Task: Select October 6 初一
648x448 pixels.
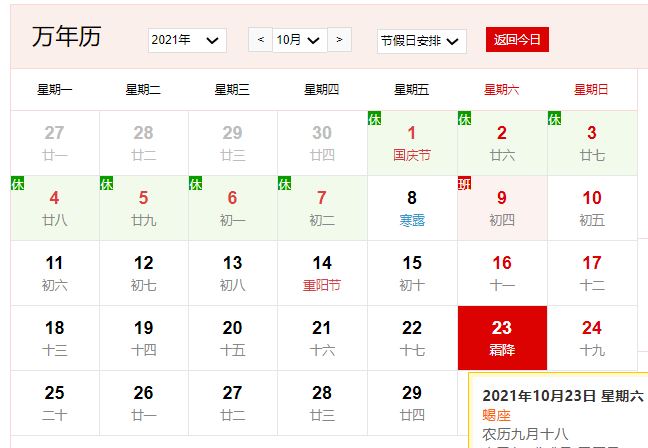Action: coord(233,208)
